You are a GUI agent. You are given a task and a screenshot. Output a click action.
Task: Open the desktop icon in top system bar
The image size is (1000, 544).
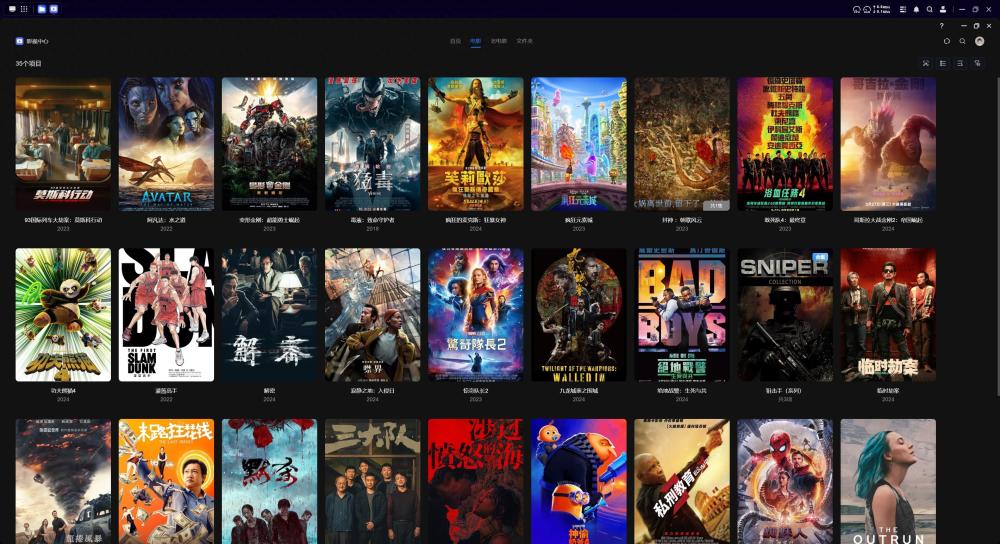(12, 9)
